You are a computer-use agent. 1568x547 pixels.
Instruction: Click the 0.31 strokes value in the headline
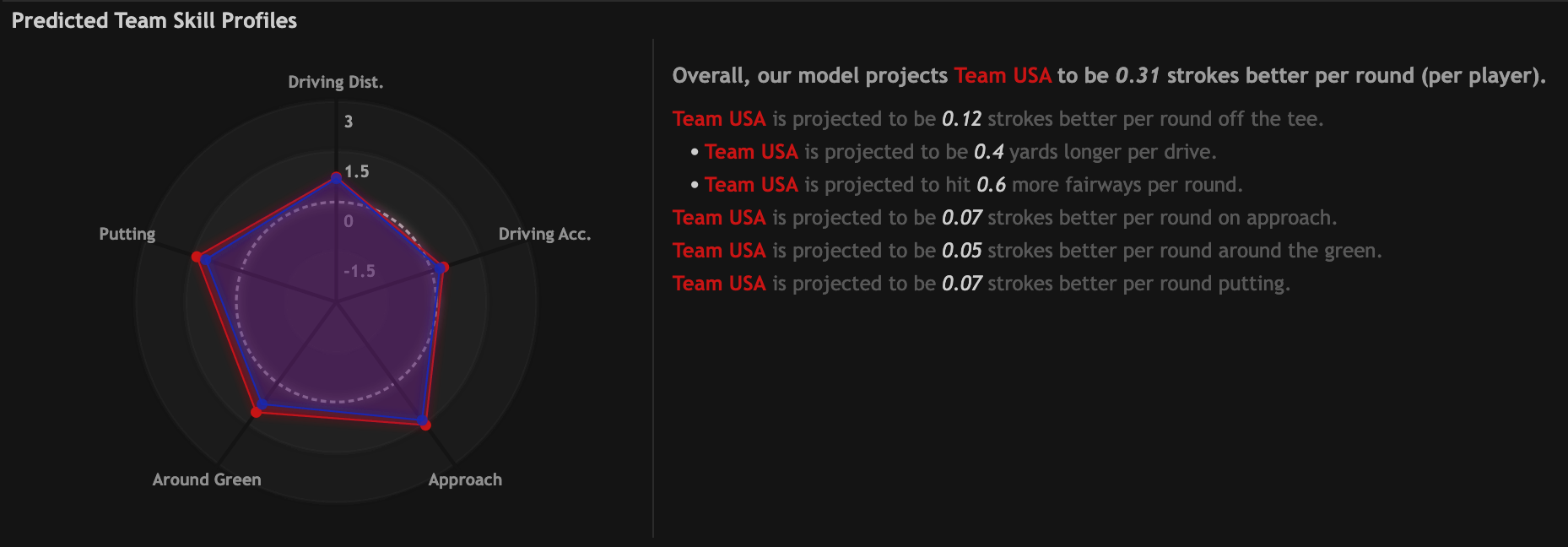(1137, 76)
